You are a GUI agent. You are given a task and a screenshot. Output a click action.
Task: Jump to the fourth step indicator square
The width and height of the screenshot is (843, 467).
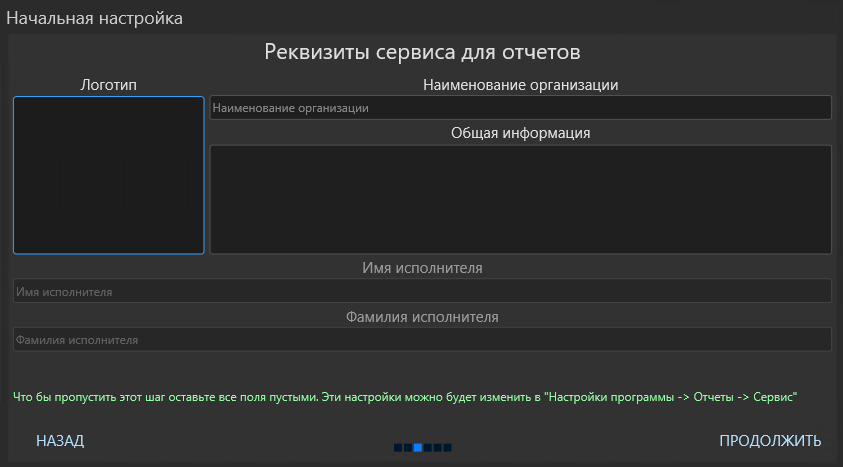(x=428, y=448)
